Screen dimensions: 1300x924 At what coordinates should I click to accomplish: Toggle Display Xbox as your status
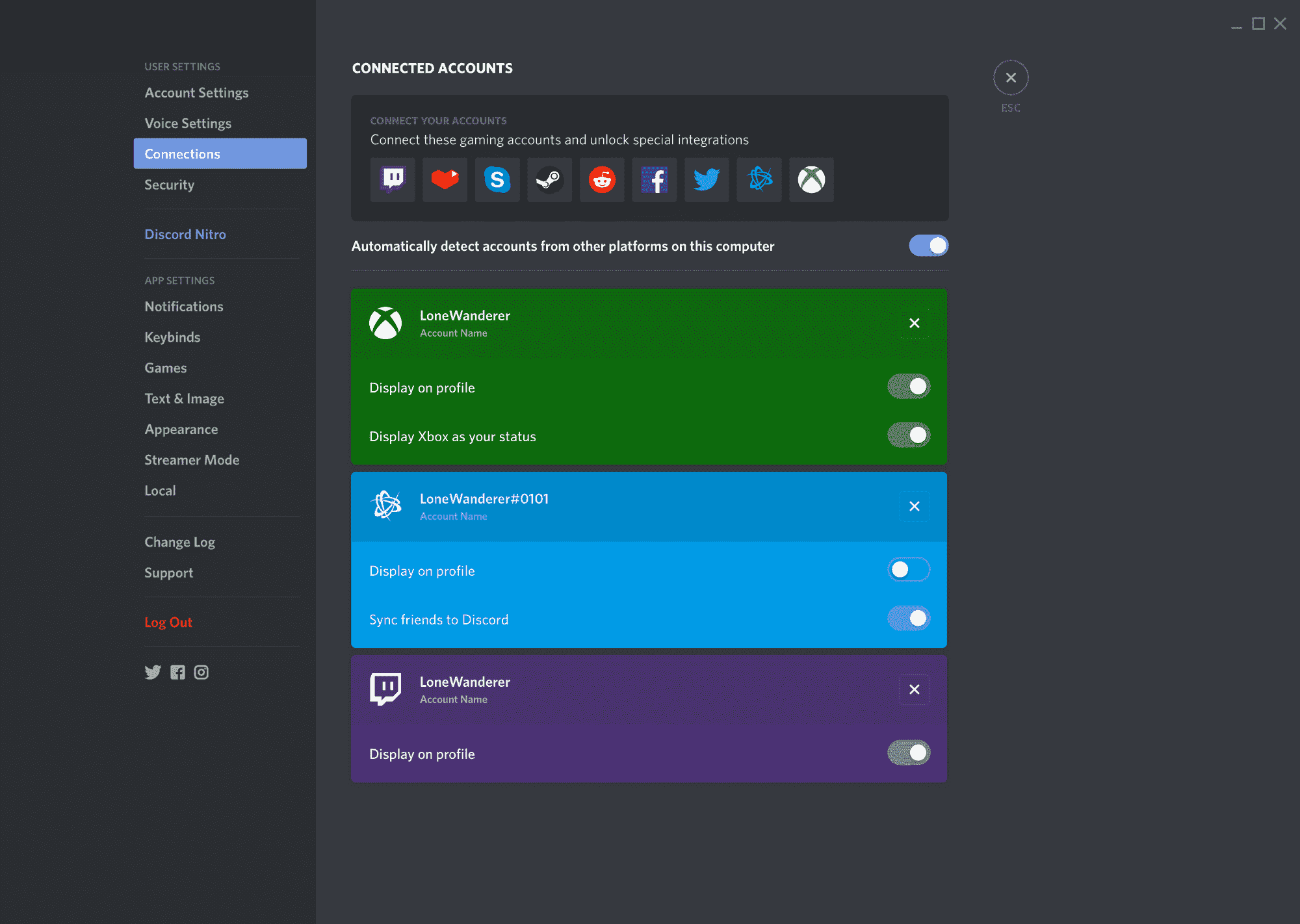click(x=909, y=435)
